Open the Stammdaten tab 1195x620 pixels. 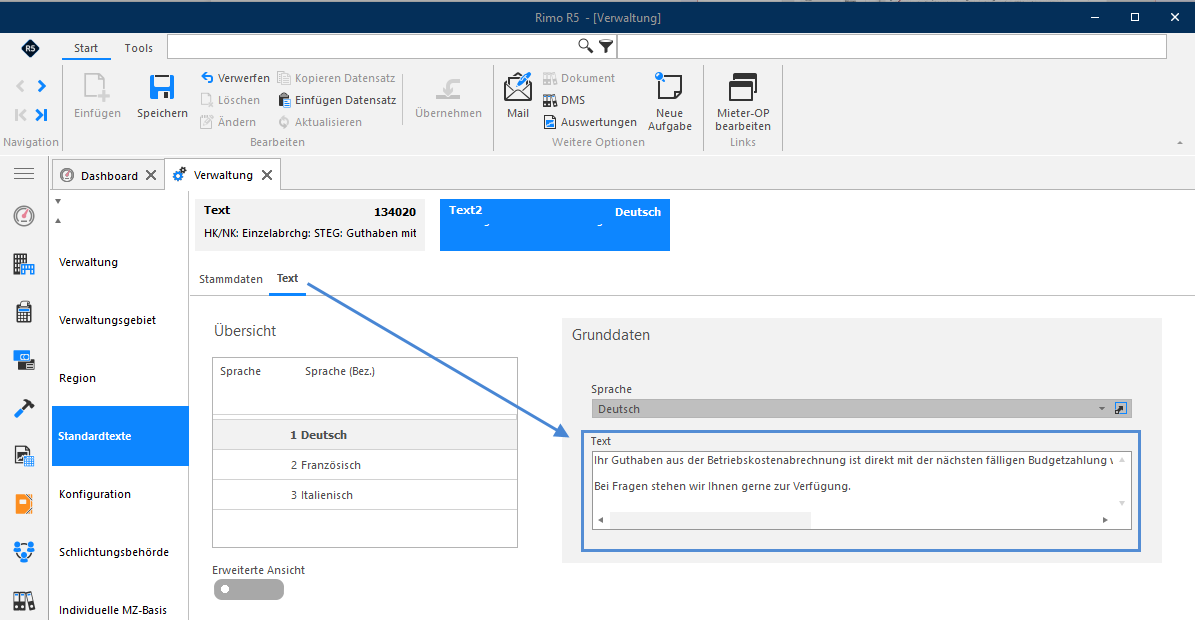coord(231,280)
